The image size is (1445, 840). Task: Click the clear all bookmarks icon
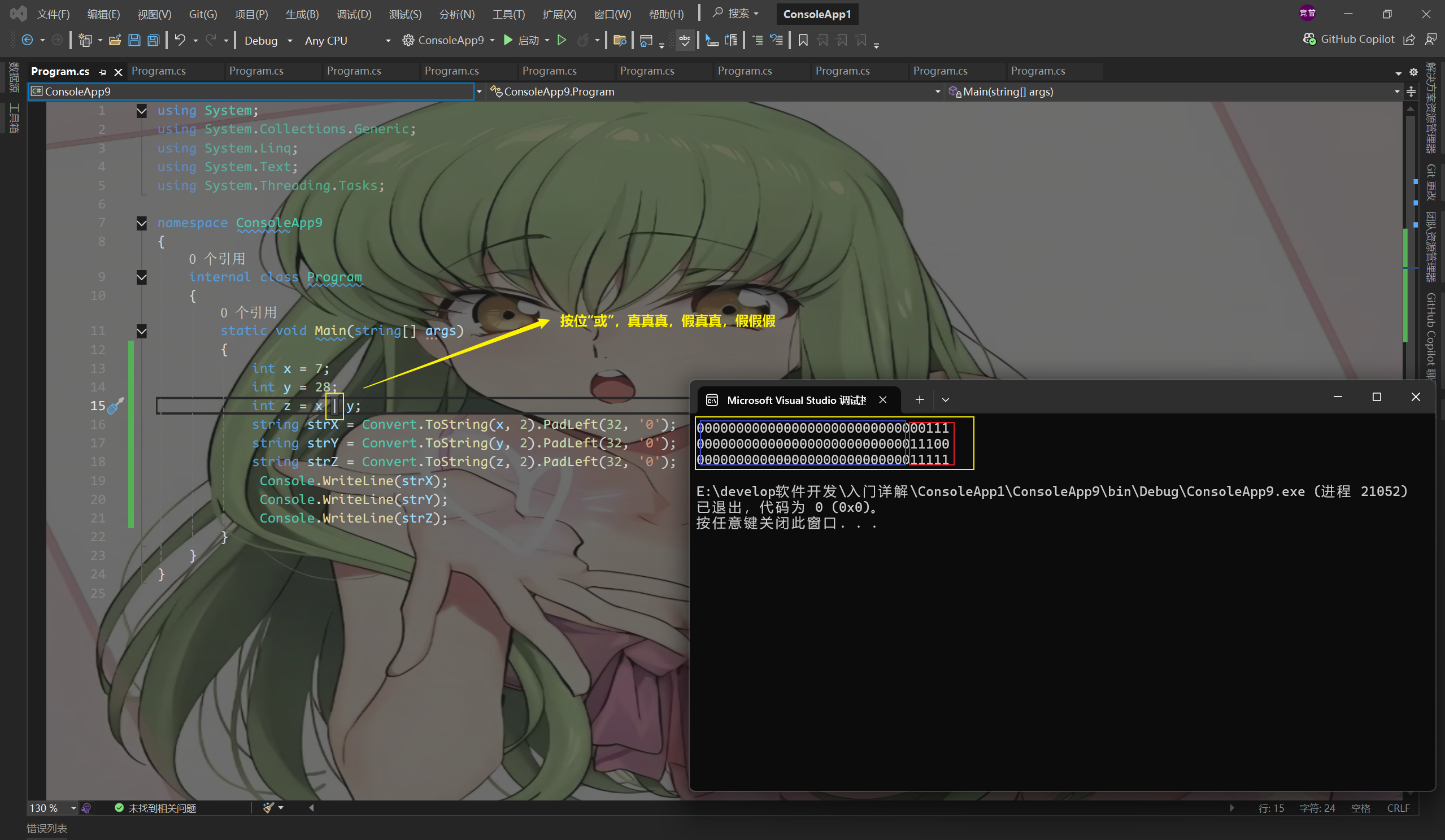coord(861,40)
